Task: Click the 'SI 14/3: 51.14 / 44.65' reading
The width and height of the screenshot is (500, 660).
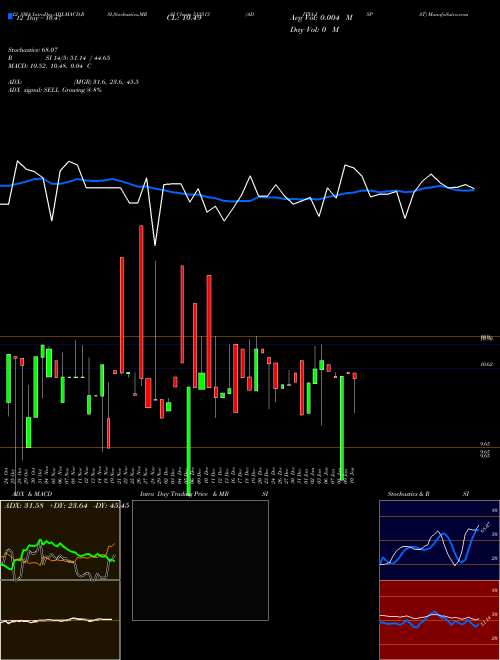Action: click(x=78, y=58)
